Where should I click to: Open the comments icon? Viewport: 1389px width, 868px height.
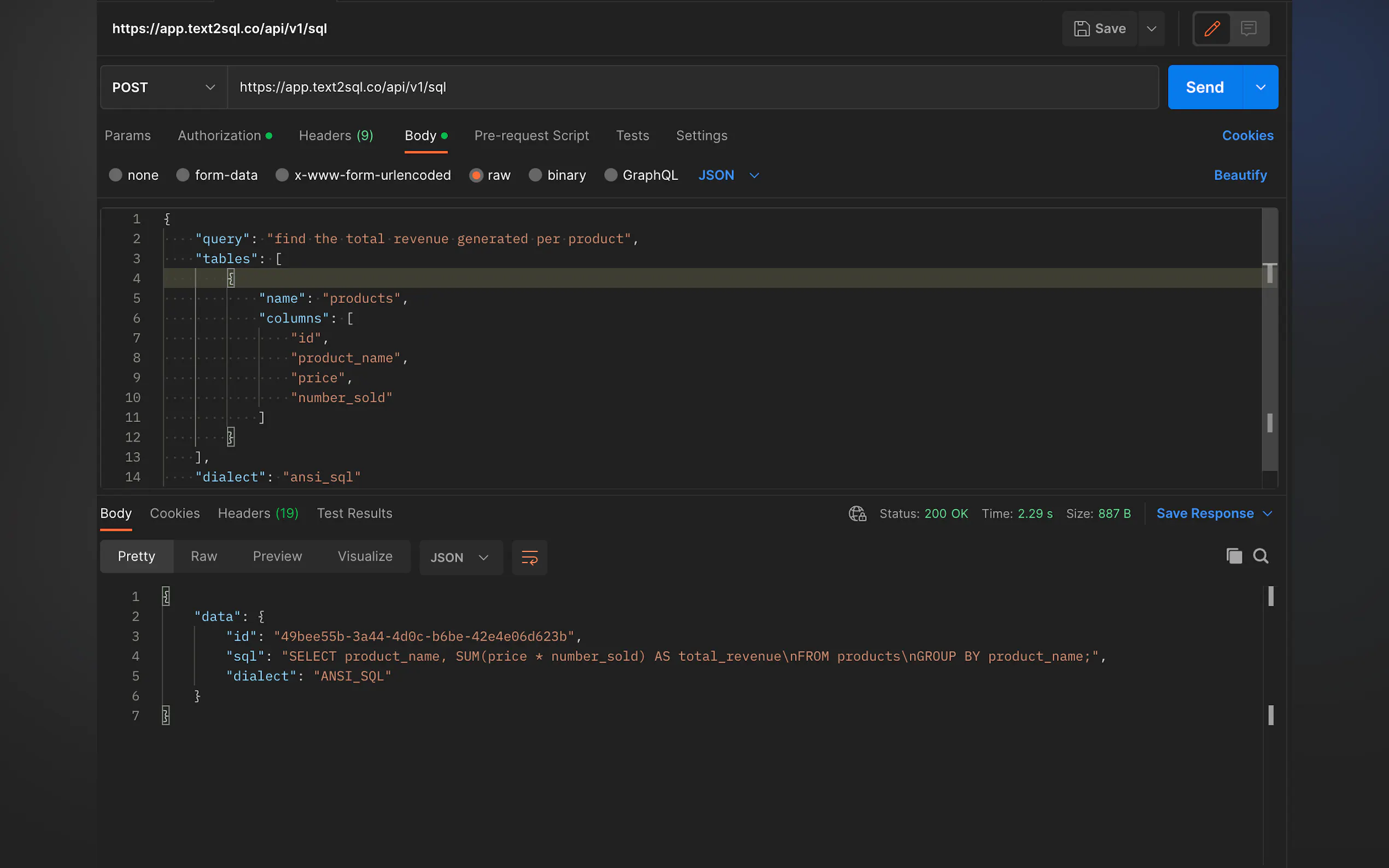pos(1248,28)
